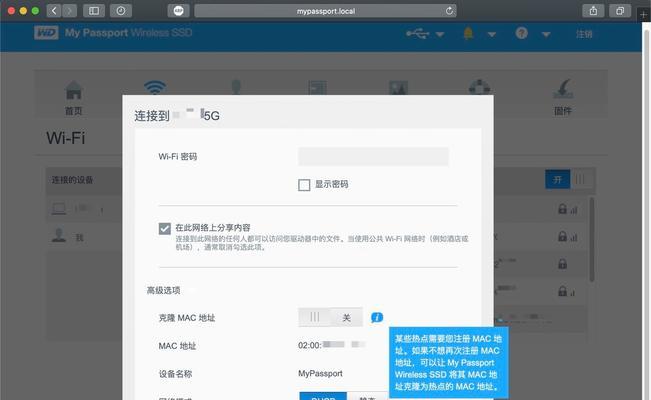651x400 pixels.
Task: Click the ABP ad blocker extension icon
Action: click(179, 11)
